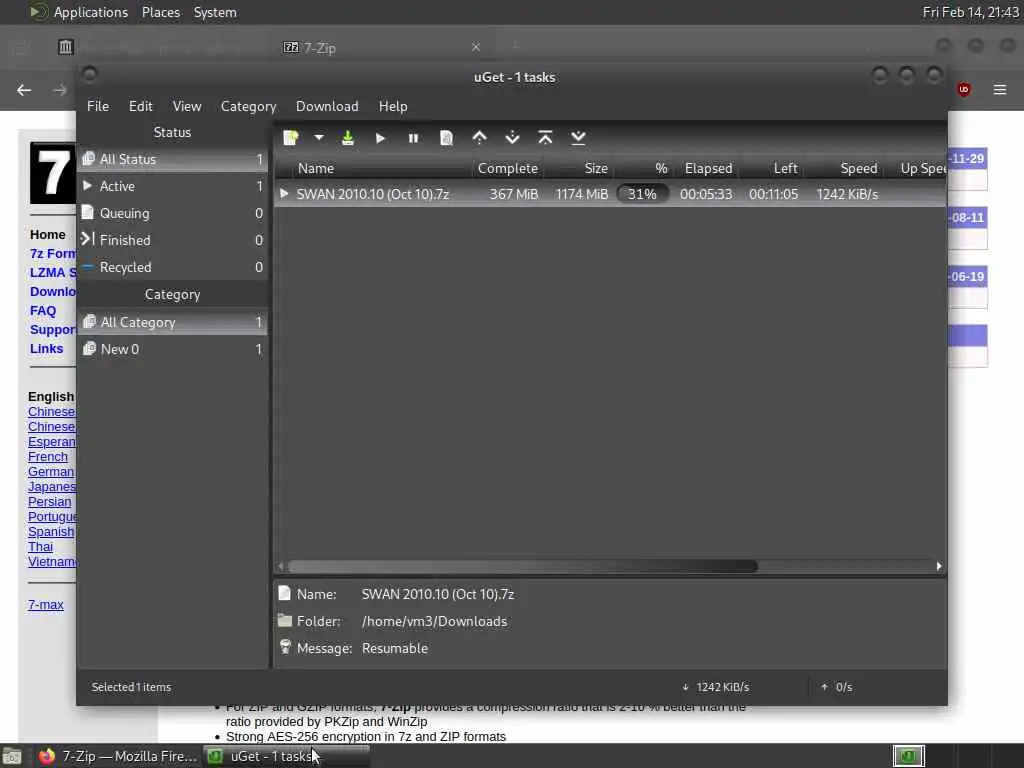The height and width of the screenshot is (768, 1024).
Task: Click the horizontal scrollbar in download list
Action: (x=522, y=566)
